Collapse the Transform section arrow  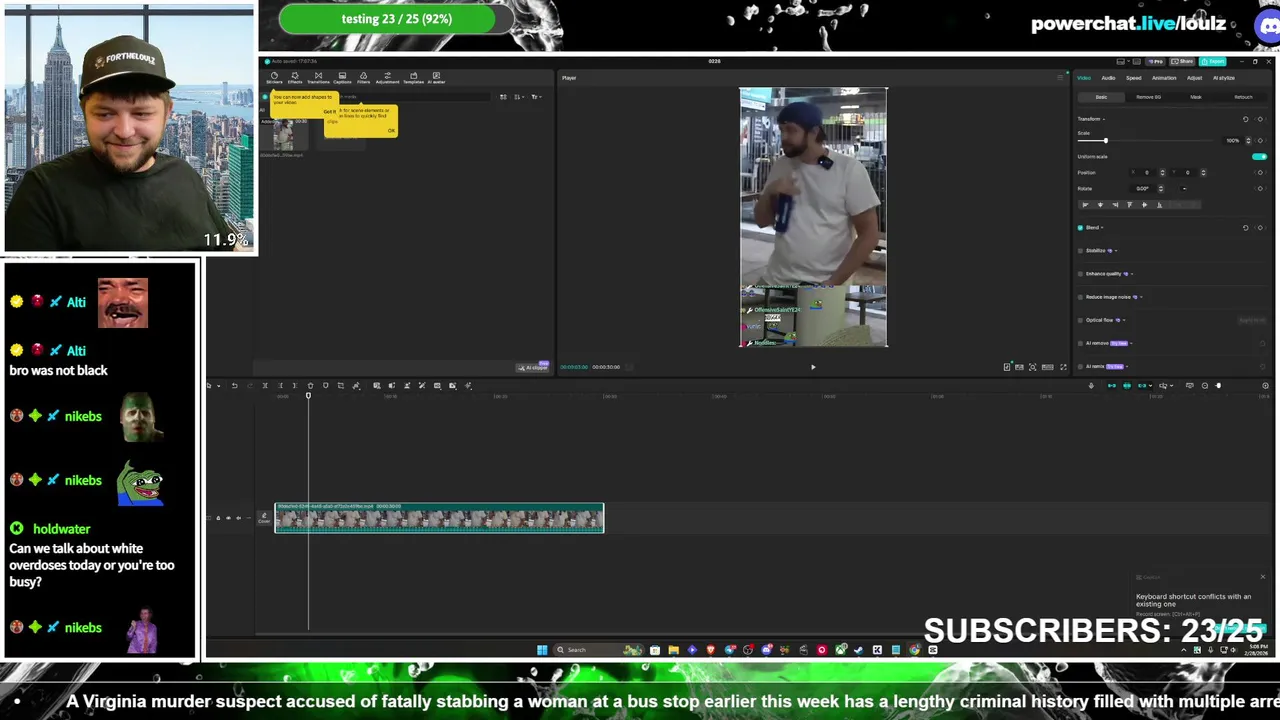click(x=1104, y=119)
